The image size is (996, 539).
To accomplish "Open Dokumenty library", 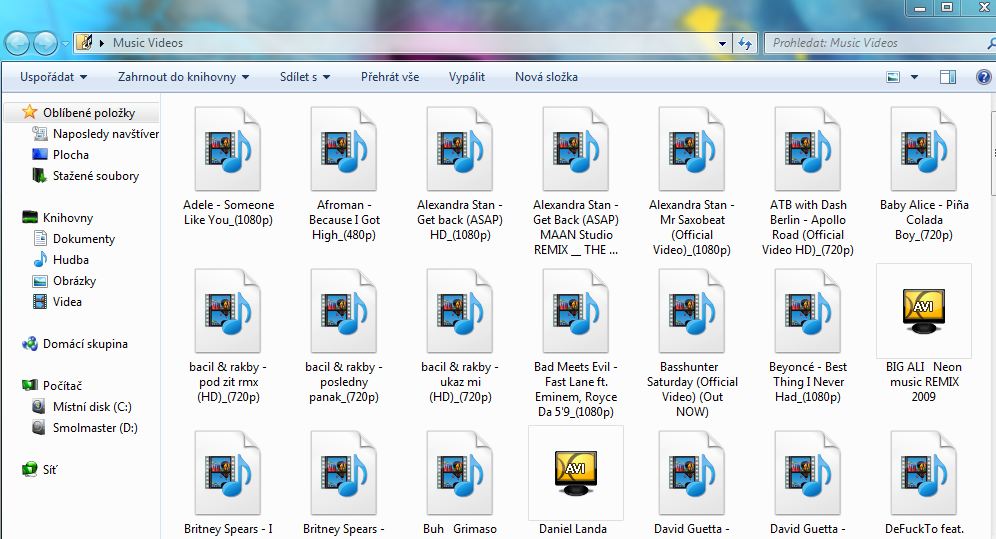I will click(74, 238).
